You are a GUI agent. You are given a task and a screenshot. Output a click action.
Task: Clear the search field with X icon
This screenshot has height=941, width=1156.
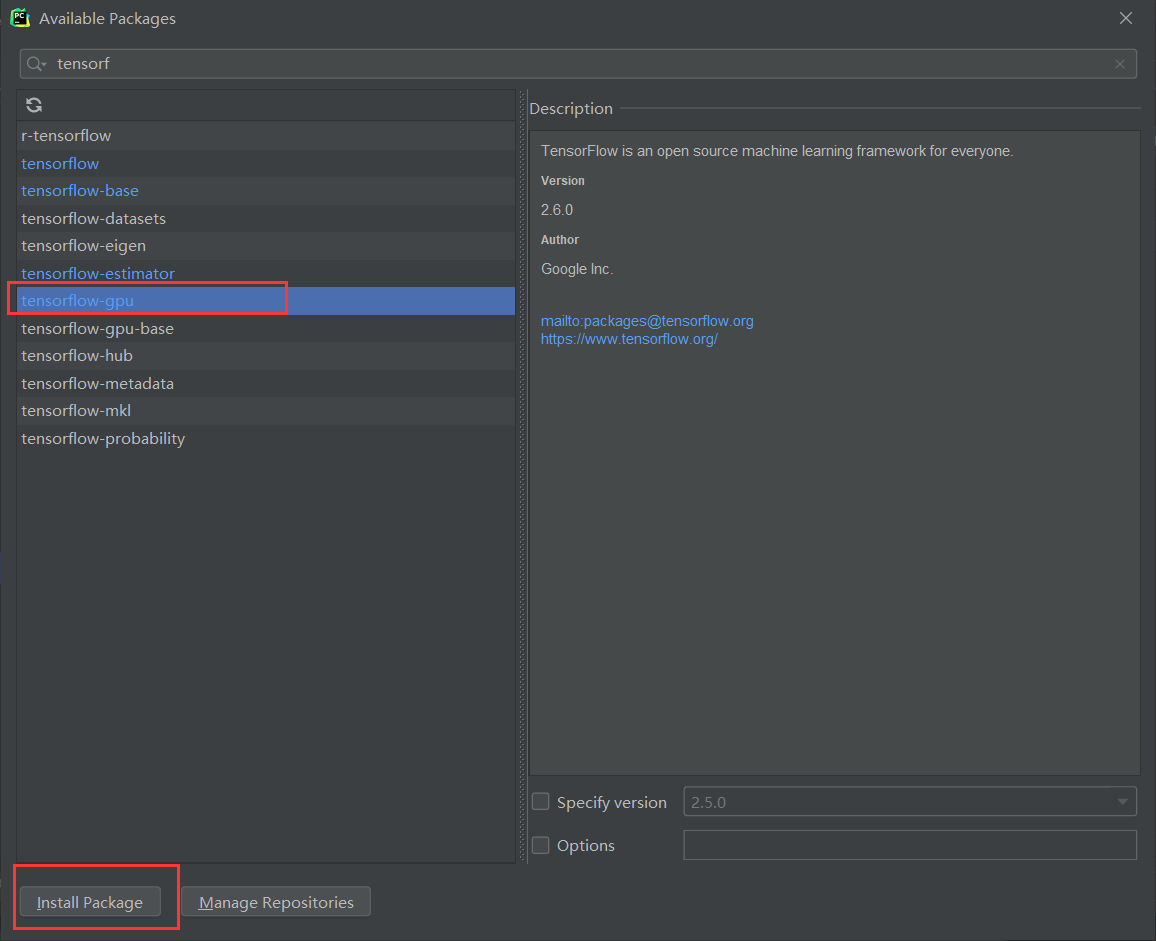pos(1120,64)
